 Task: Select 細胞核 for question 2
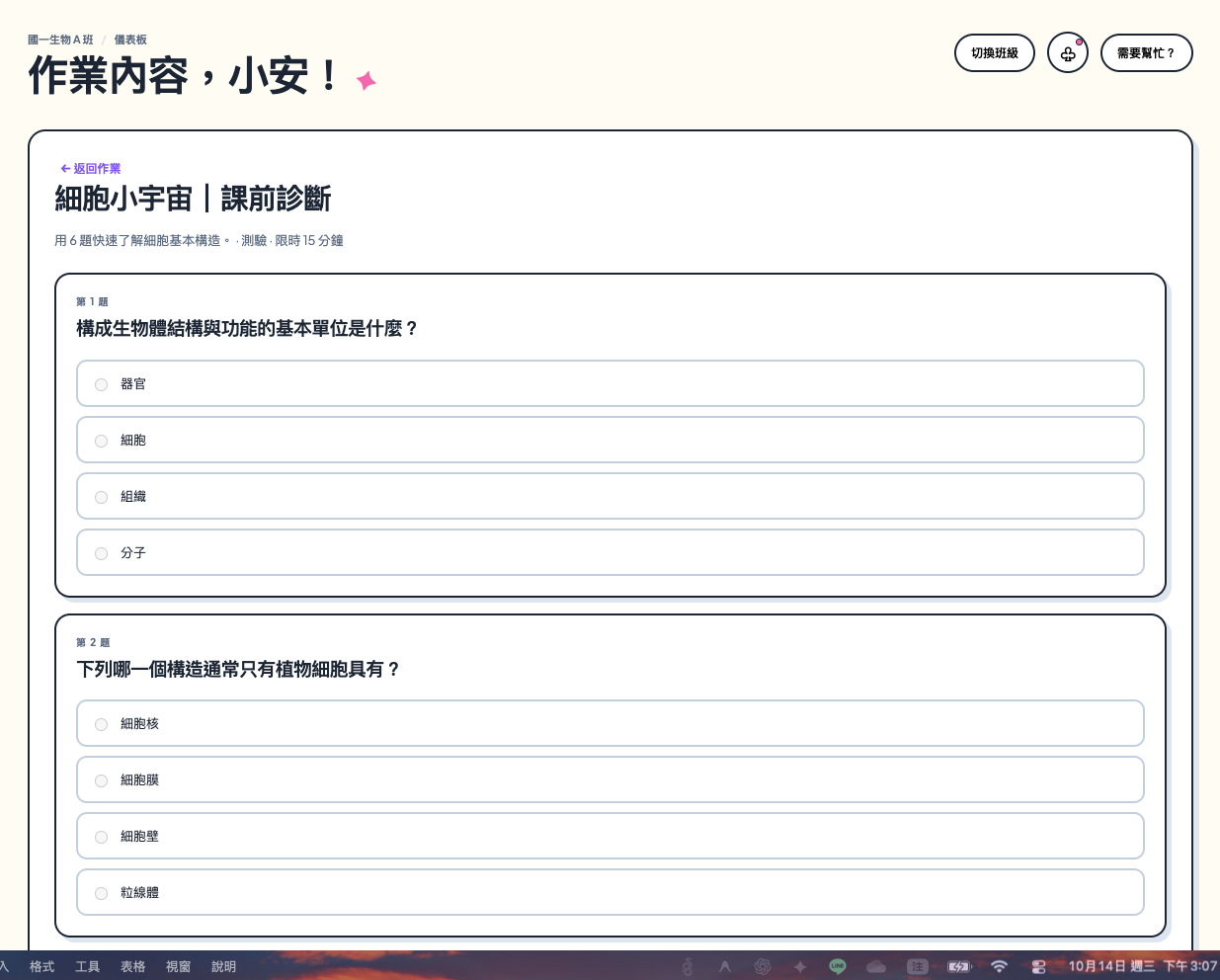pos(610,723)
